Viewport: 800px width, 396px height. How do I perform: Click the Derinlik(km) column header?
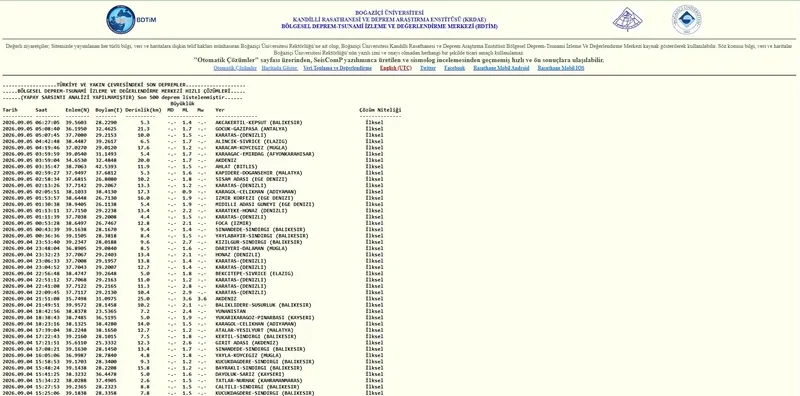(x=143, y=110)
